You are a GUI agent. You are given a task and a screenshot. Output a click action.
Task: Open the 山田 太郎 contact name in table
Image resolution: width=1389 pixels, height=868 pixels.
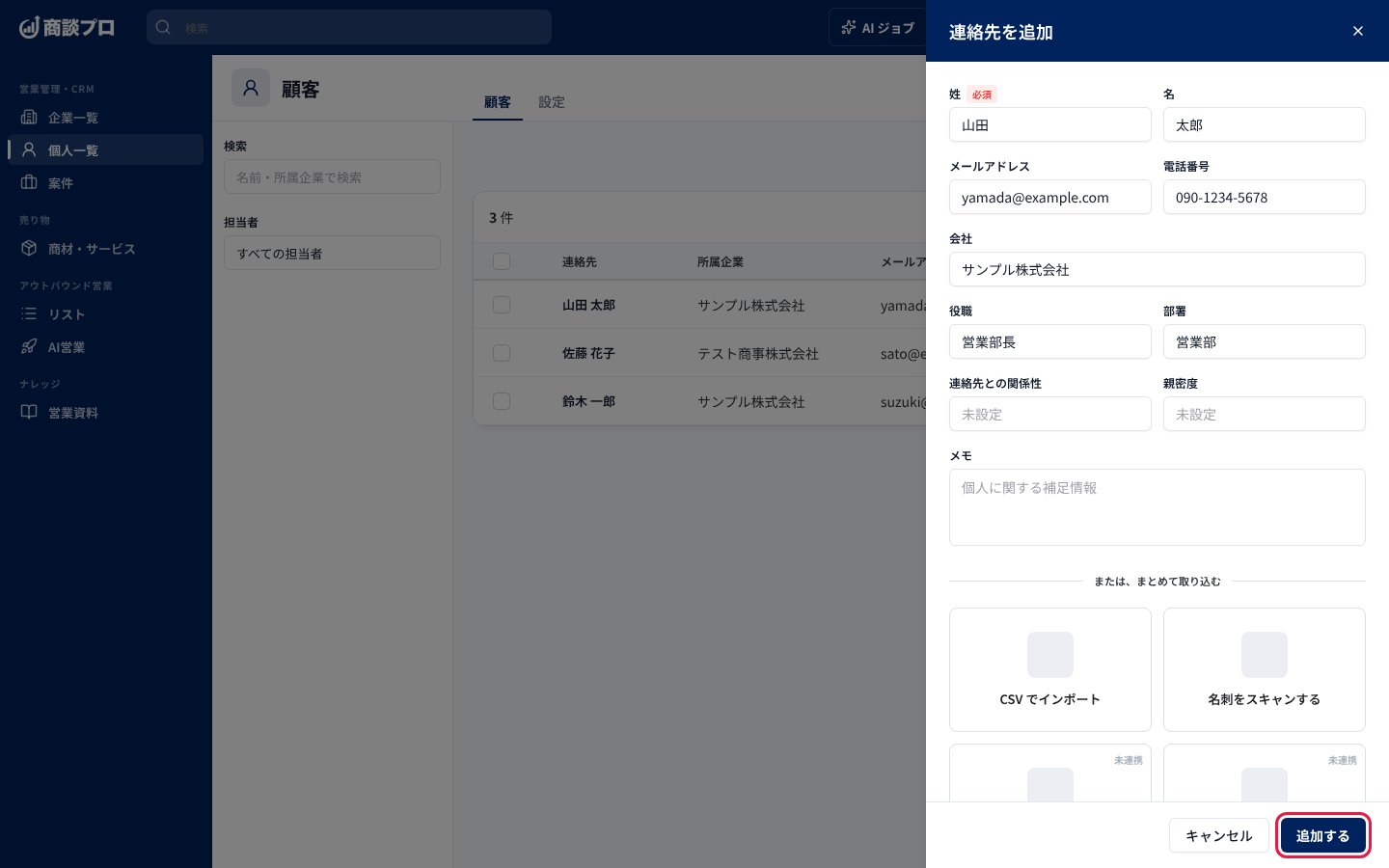tap(588, 305)
